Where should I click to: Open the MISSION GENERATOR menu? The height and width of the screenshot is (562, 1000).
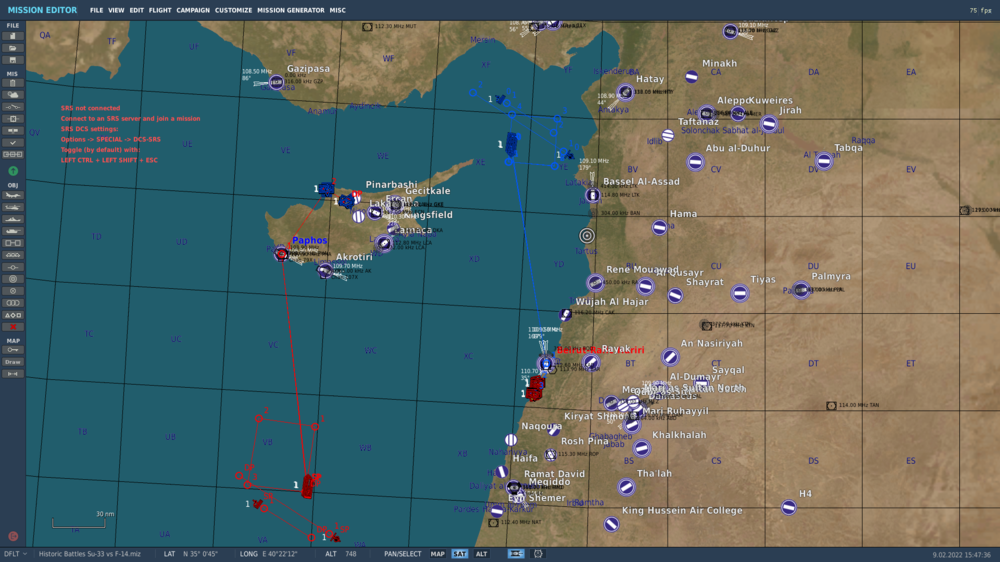point(291,10)
